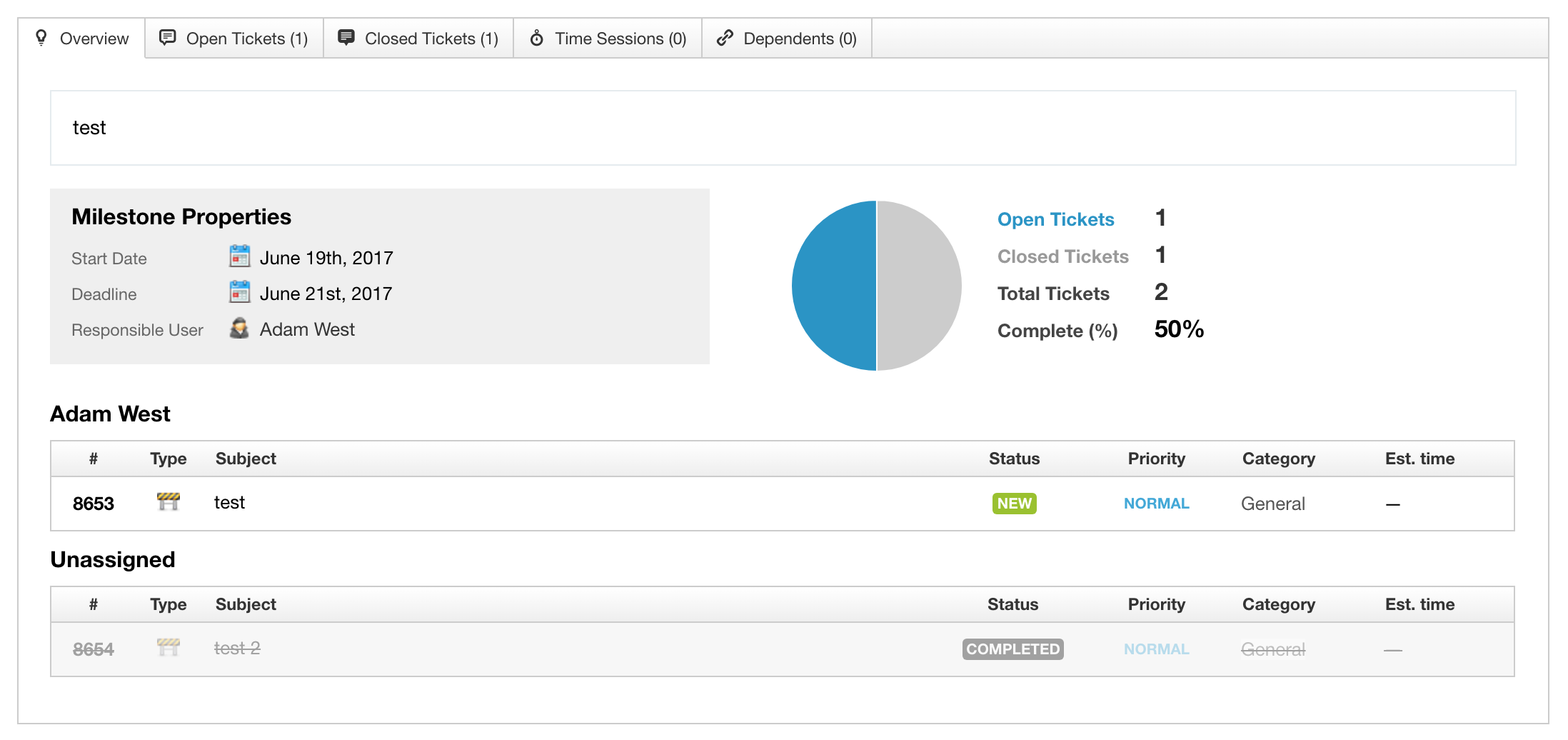1568x740 pixels.
Task: Click the barrier type icon for ticket 8654
Action: click(169, 648)
